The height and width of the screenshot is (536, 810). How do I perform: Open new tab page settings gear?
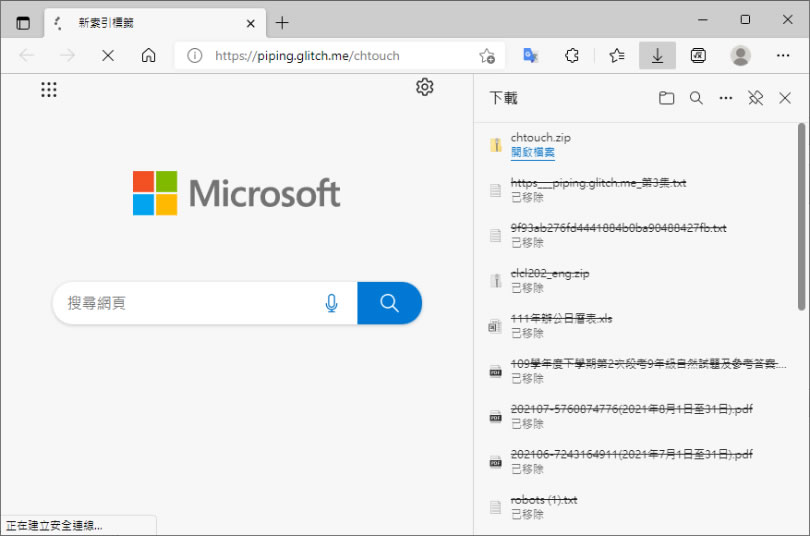pos(425,87)
